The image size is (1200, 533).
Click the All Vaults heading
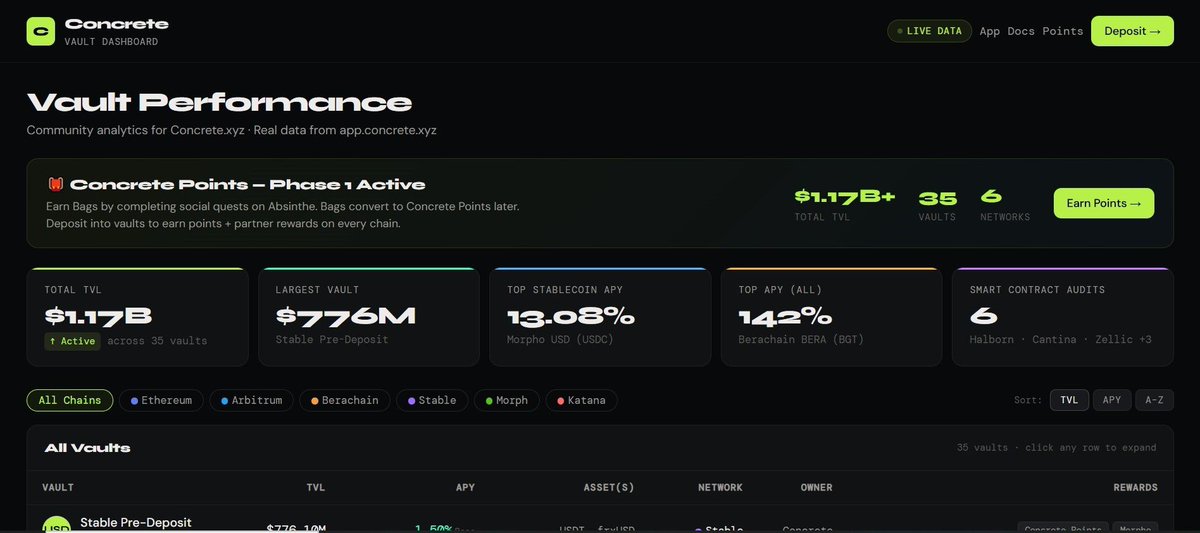(87, 448)
